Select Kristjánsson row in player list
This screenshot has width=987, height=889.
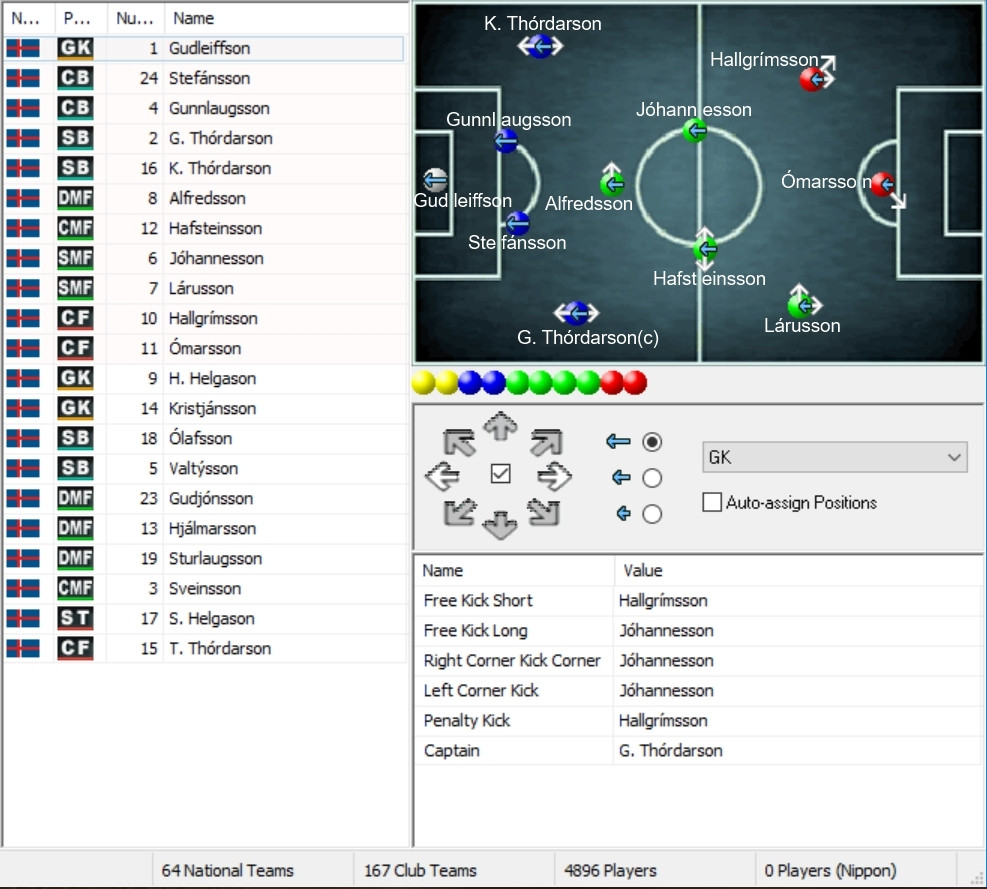[x=204, y=409]
